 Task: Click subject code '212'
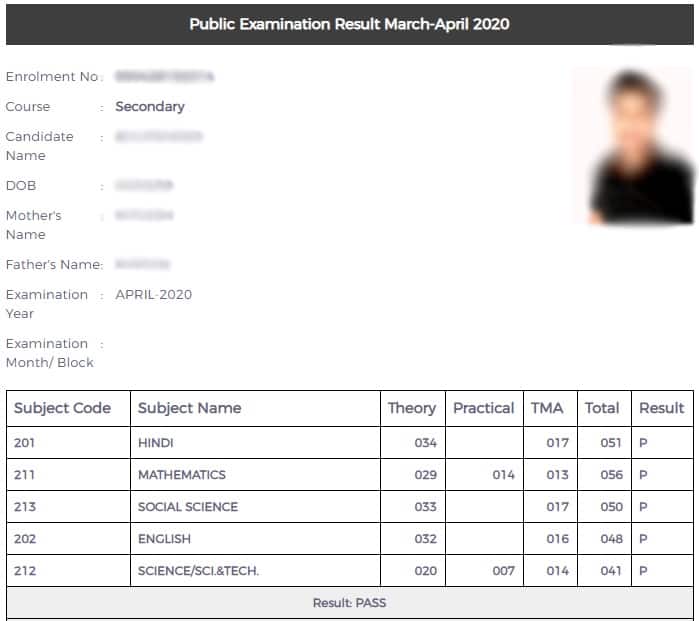[25, 571]
